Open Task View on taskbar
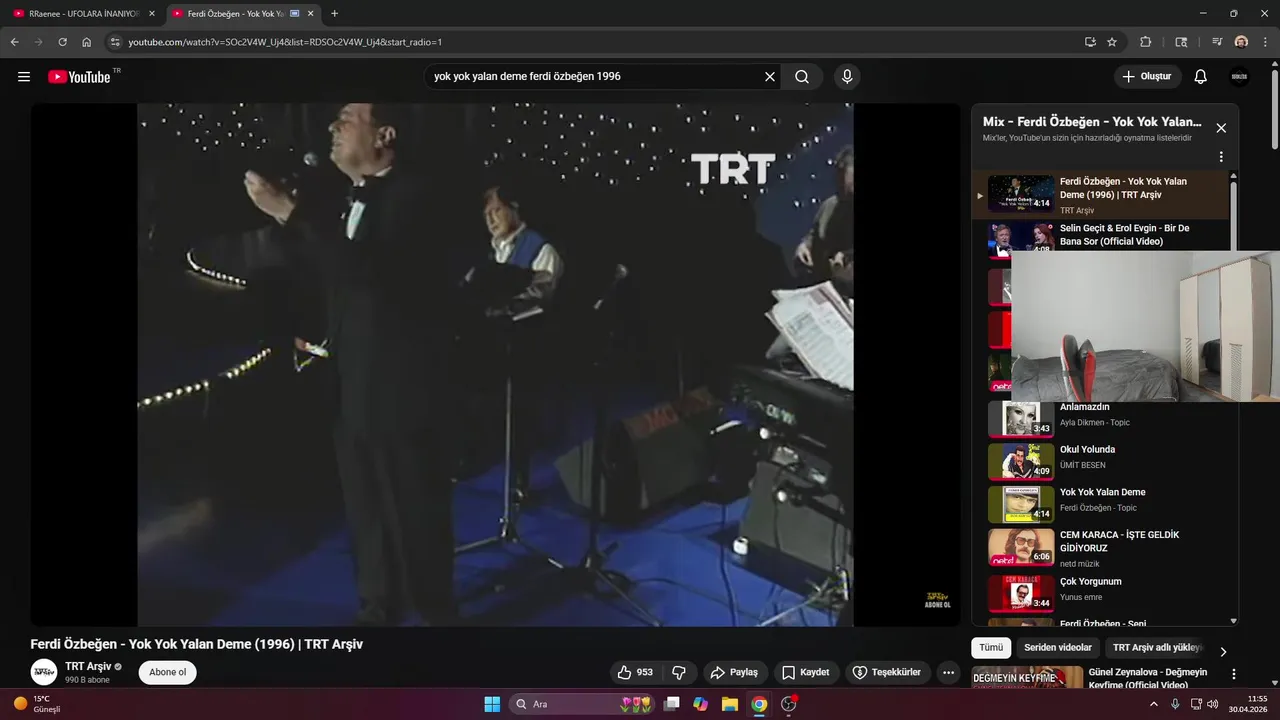Image resolution: width=1280 pixels, height=720 pixels. click(x=672, y=704)
